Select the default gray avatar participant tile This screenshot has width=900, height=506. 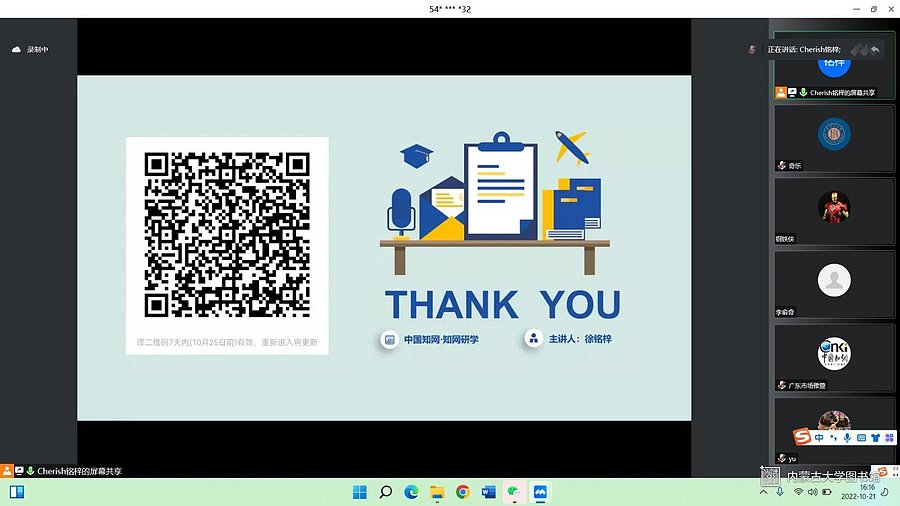(834, 285)
